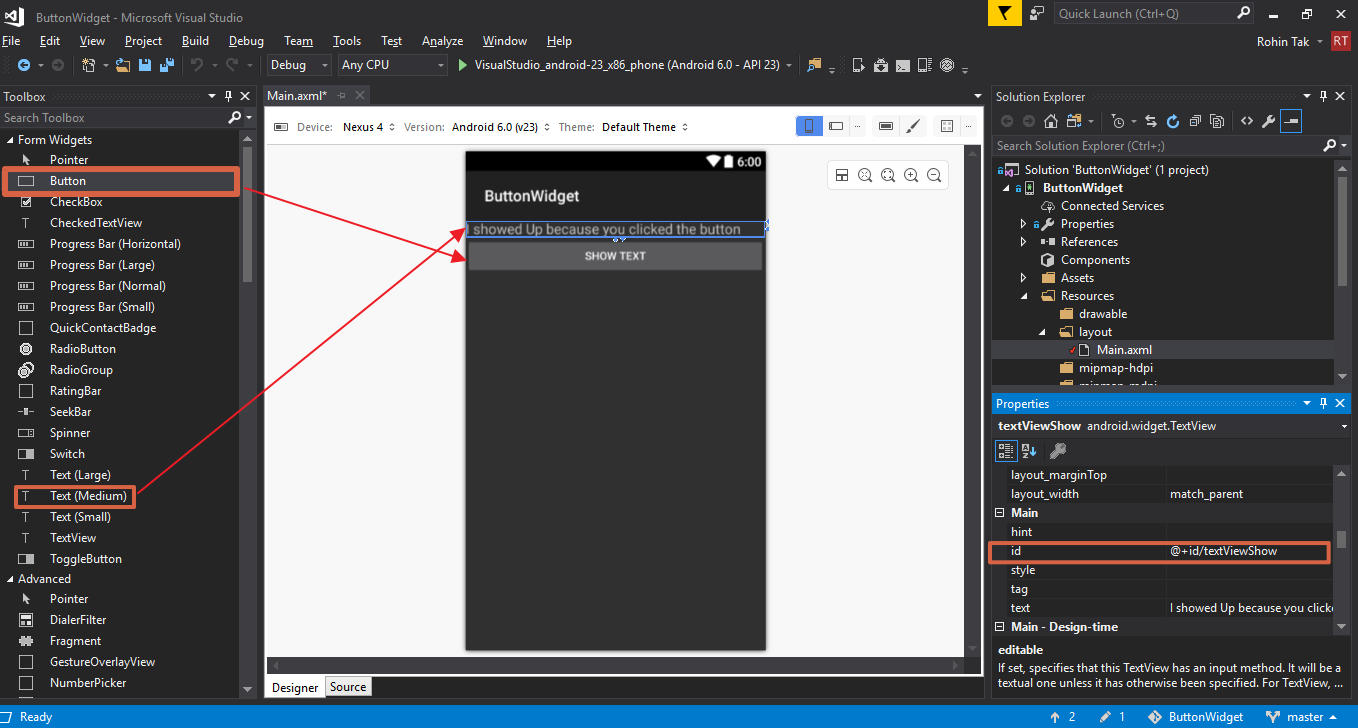Expand the Assets folder in Solution Explorer
1358x728 pixels.
click(1023, 278)
